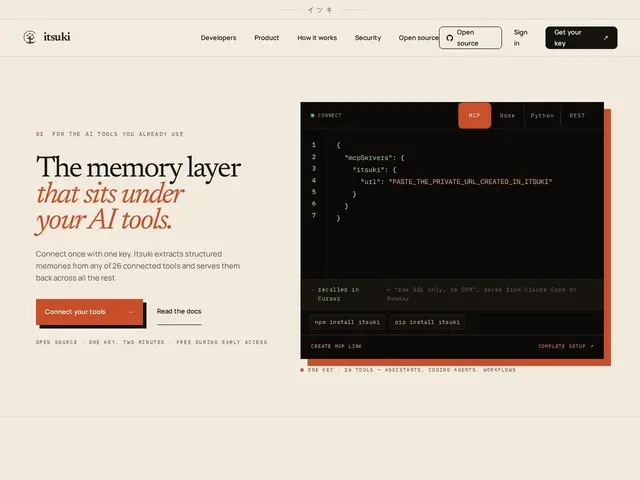Click the PASTE_THE_PRIVATE_URL_CREATED_IN_ITSUKI string

click(x=470, y=182)
